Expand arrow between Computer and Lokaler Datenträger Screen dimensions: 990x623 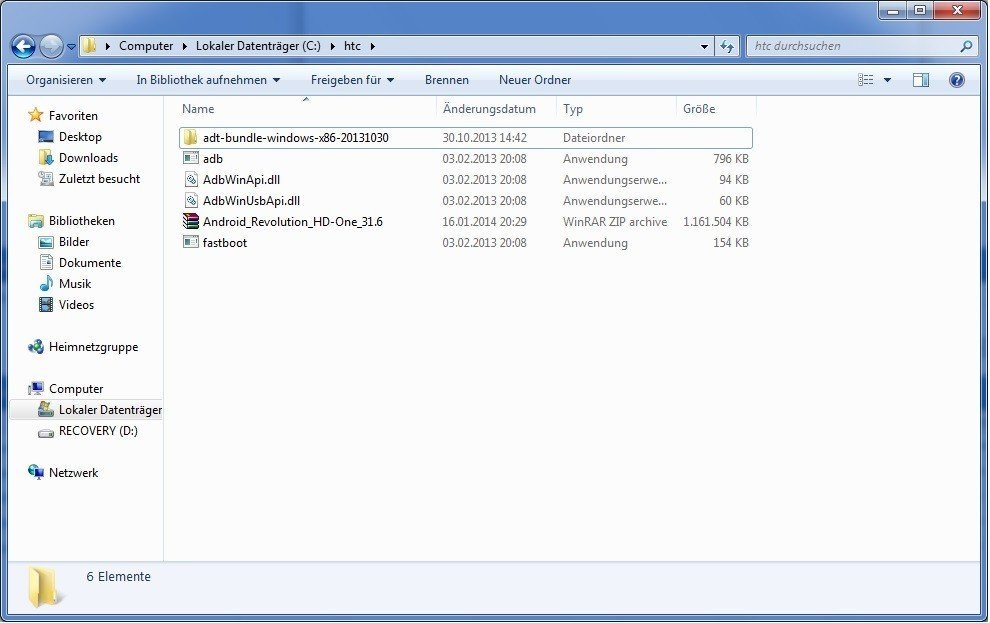pyautogui.click(x=184, y=46)
